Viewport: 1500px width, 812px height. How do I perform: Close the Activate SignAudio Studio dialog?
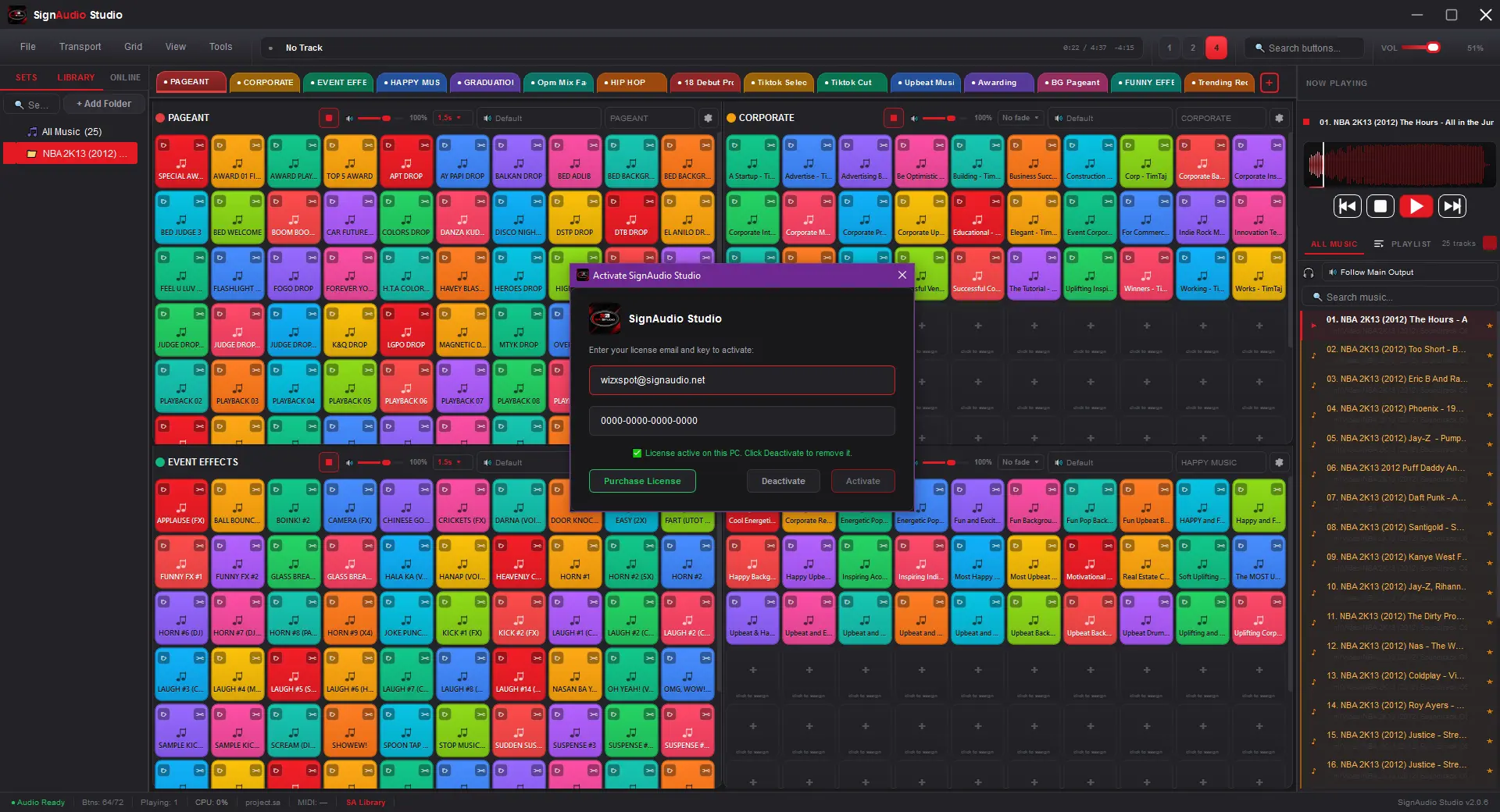point(902,275)
